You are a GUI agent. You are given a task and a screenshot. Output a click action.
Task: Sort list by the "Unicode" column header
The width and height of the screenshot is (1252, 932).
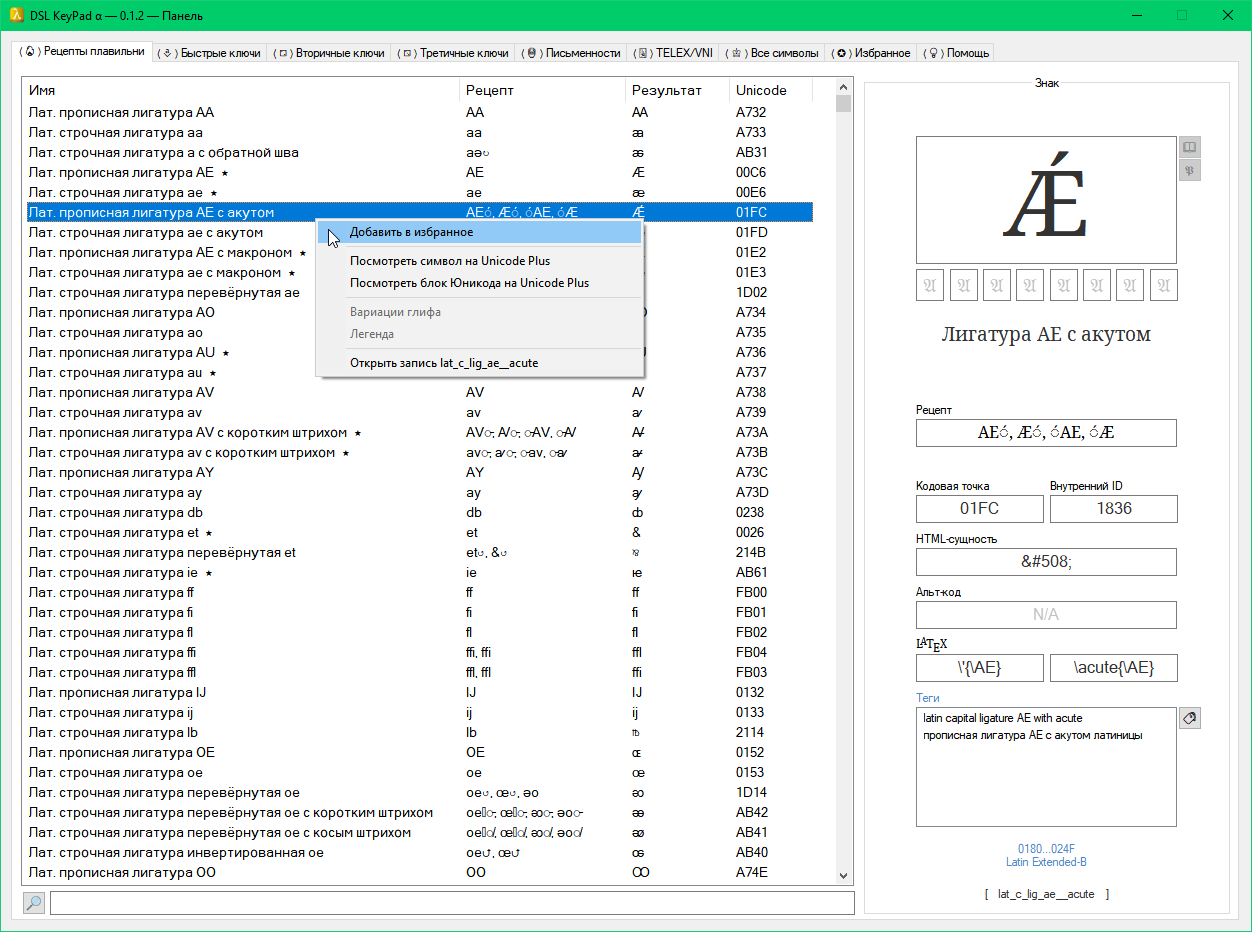pyautogui.click(x=761, y=90)
